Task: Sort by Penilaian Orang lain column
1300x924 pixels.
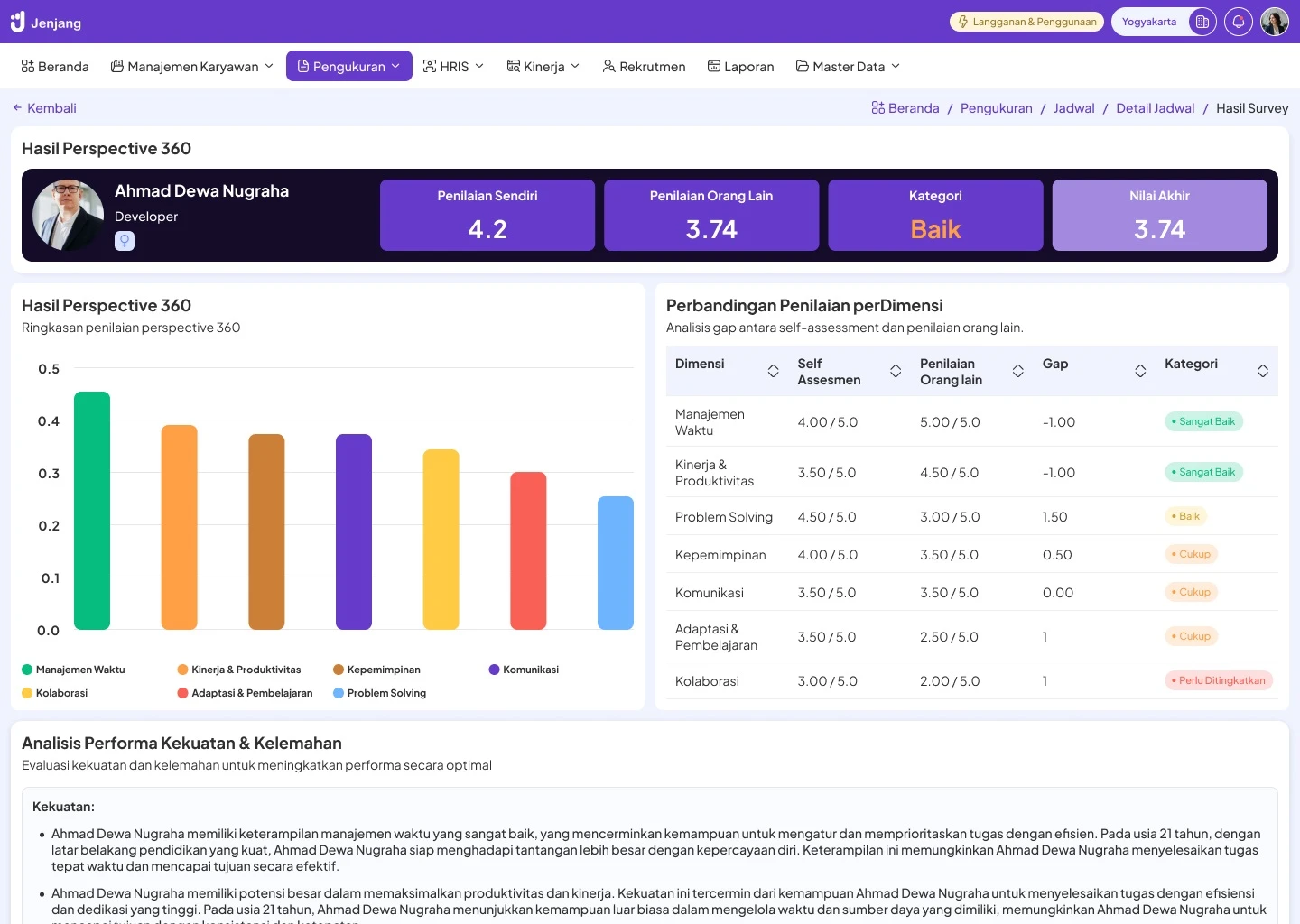Action: pos(1017,371)
